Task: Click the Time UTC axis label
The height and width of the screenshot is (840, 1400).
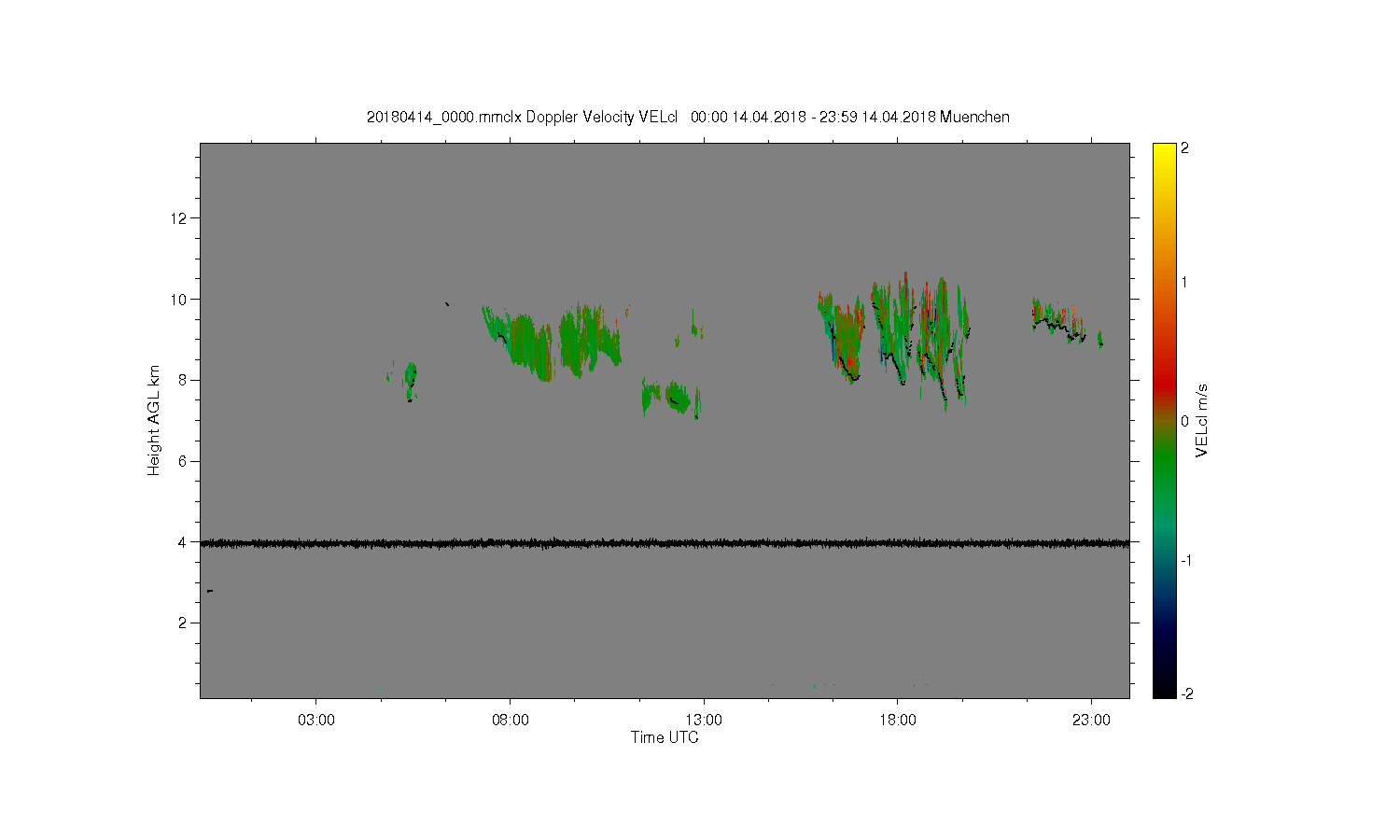Action: coord(665,737)
